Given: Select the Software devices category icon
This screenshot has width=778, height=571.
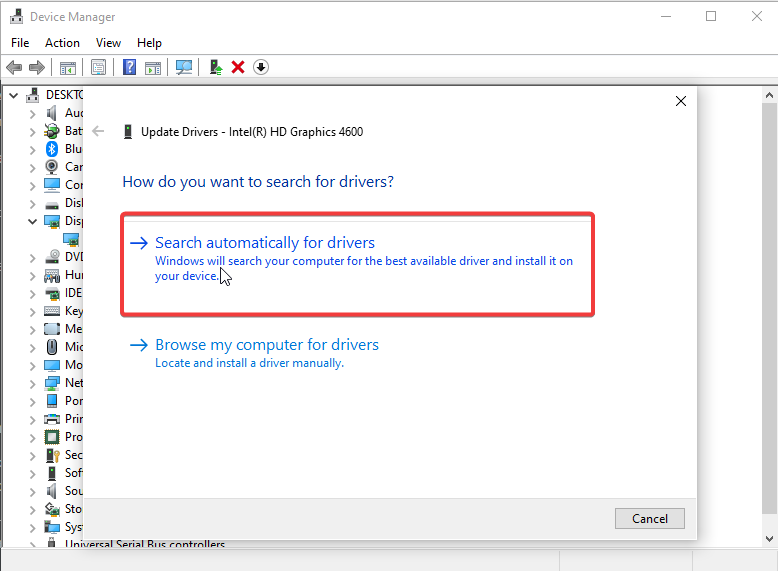Looking at the screenshot, I should click(x=52, y=473).
